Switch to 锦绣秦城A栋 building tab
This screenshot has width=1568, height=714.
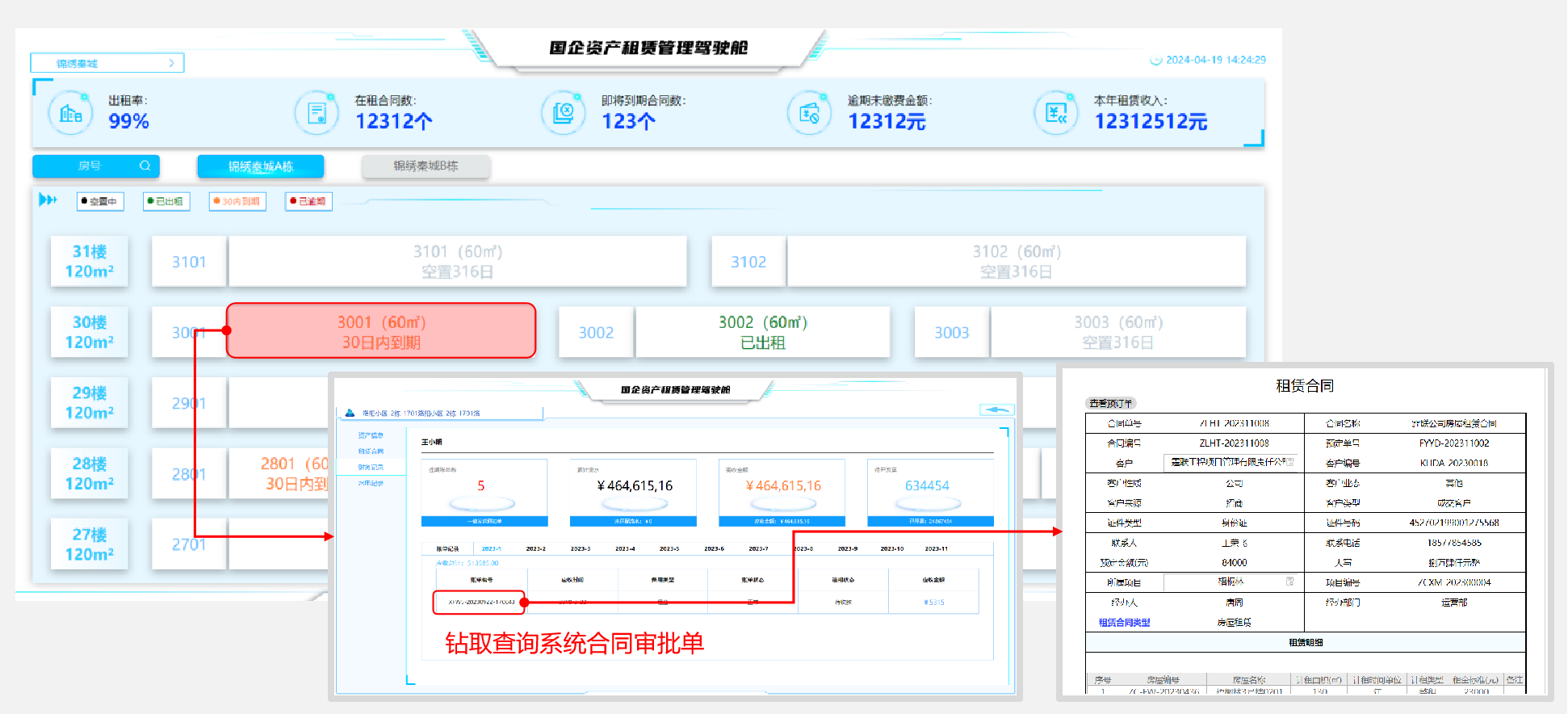[x=261, y=166]
